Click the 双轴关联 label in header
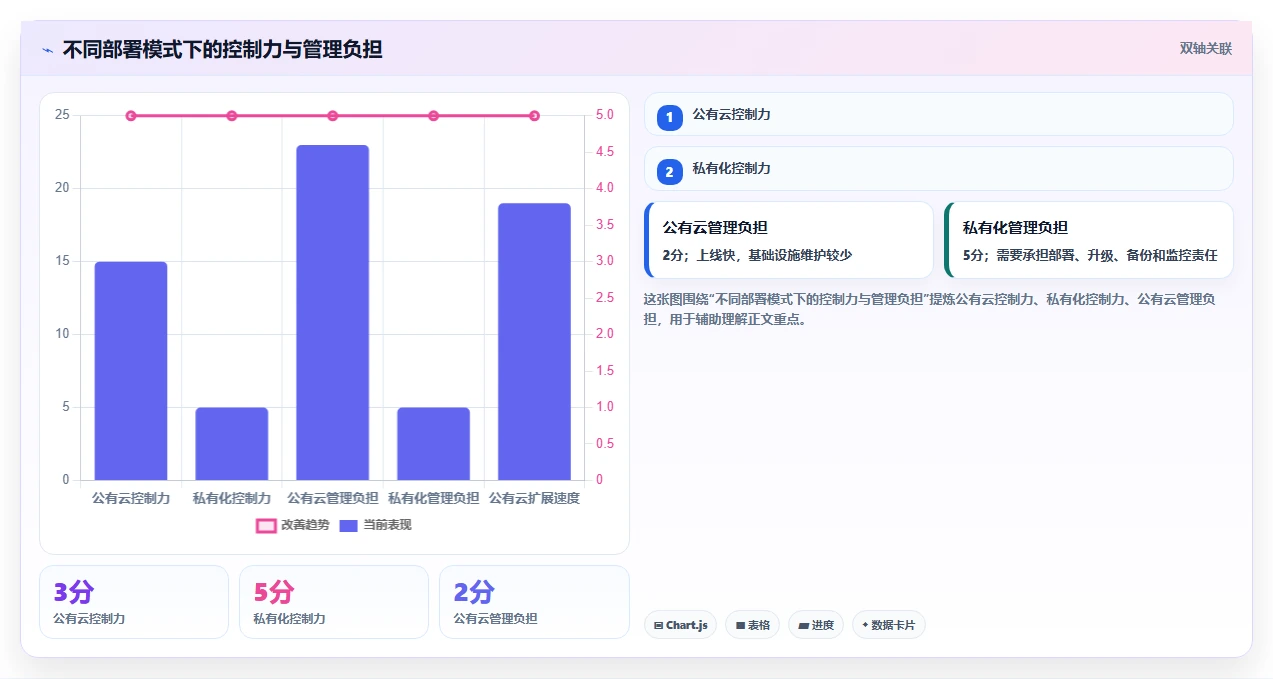 coord(1205,49)
